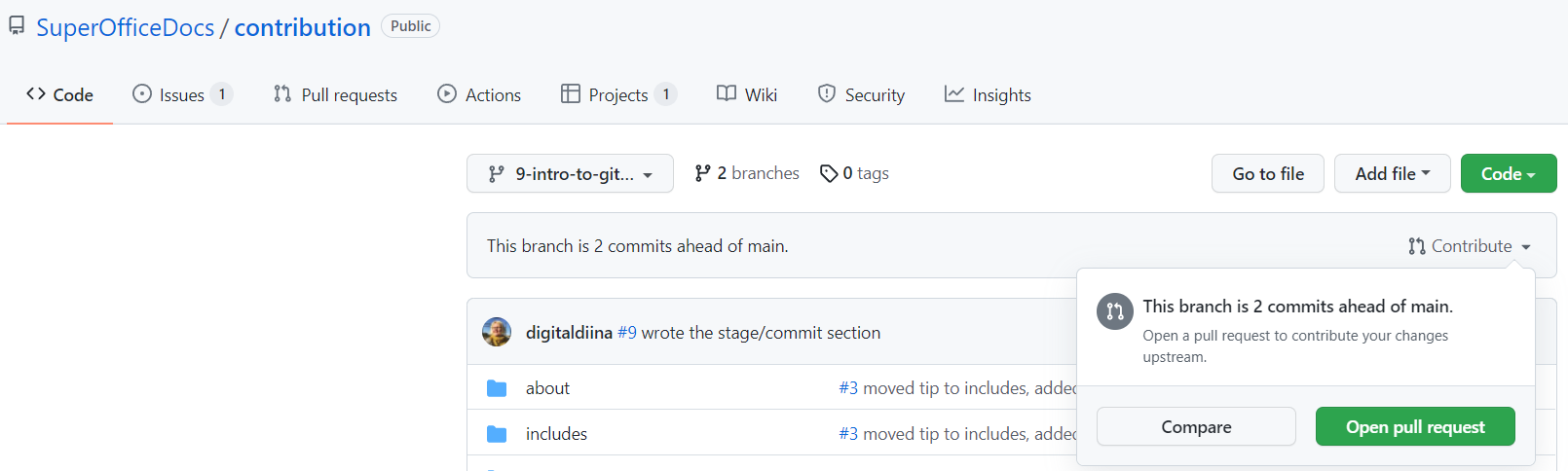Open the Projects tab

pos(618,94)
